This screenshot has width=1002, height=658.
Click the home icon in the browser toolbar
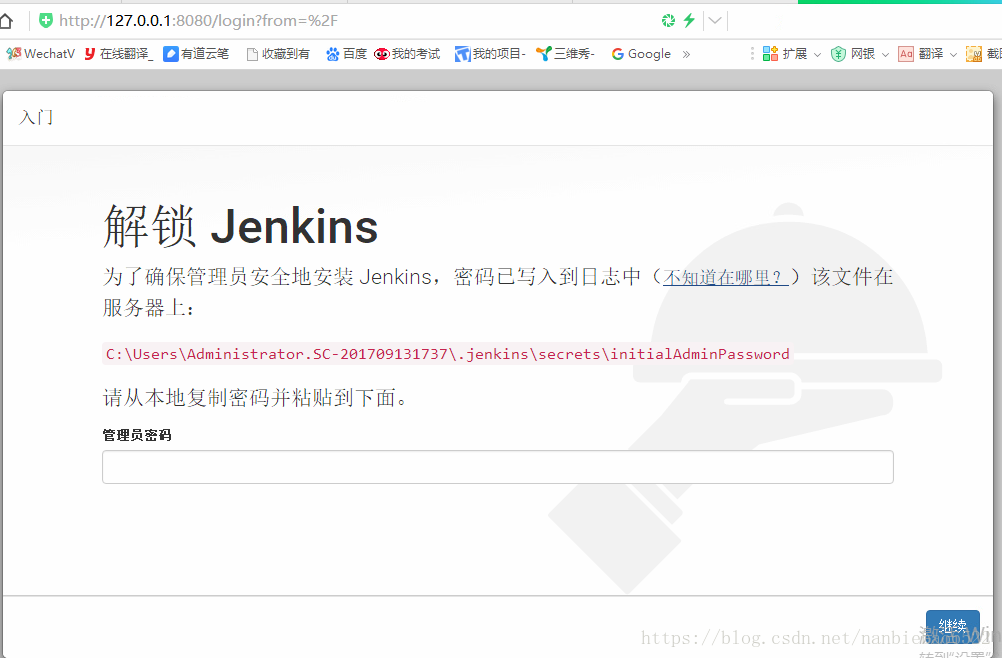[x=6, y=21]
